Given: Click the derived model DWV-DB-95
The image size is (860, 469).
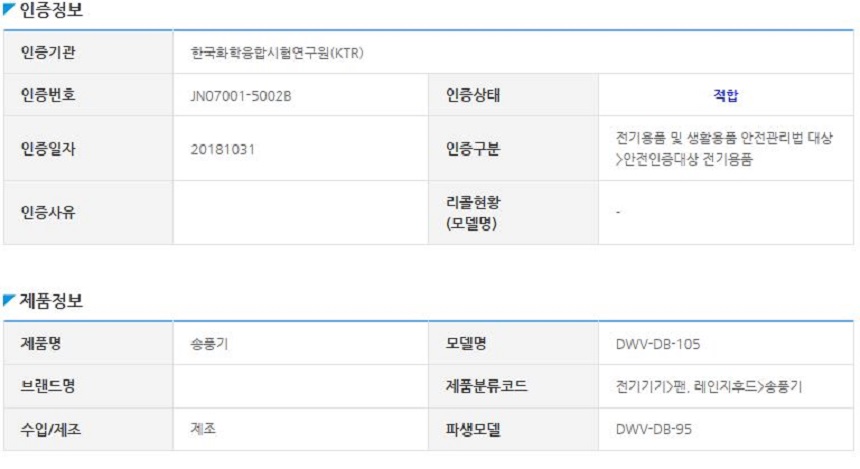Looking at the screenshot, I should pyautogui.click(x=653, y=430).
